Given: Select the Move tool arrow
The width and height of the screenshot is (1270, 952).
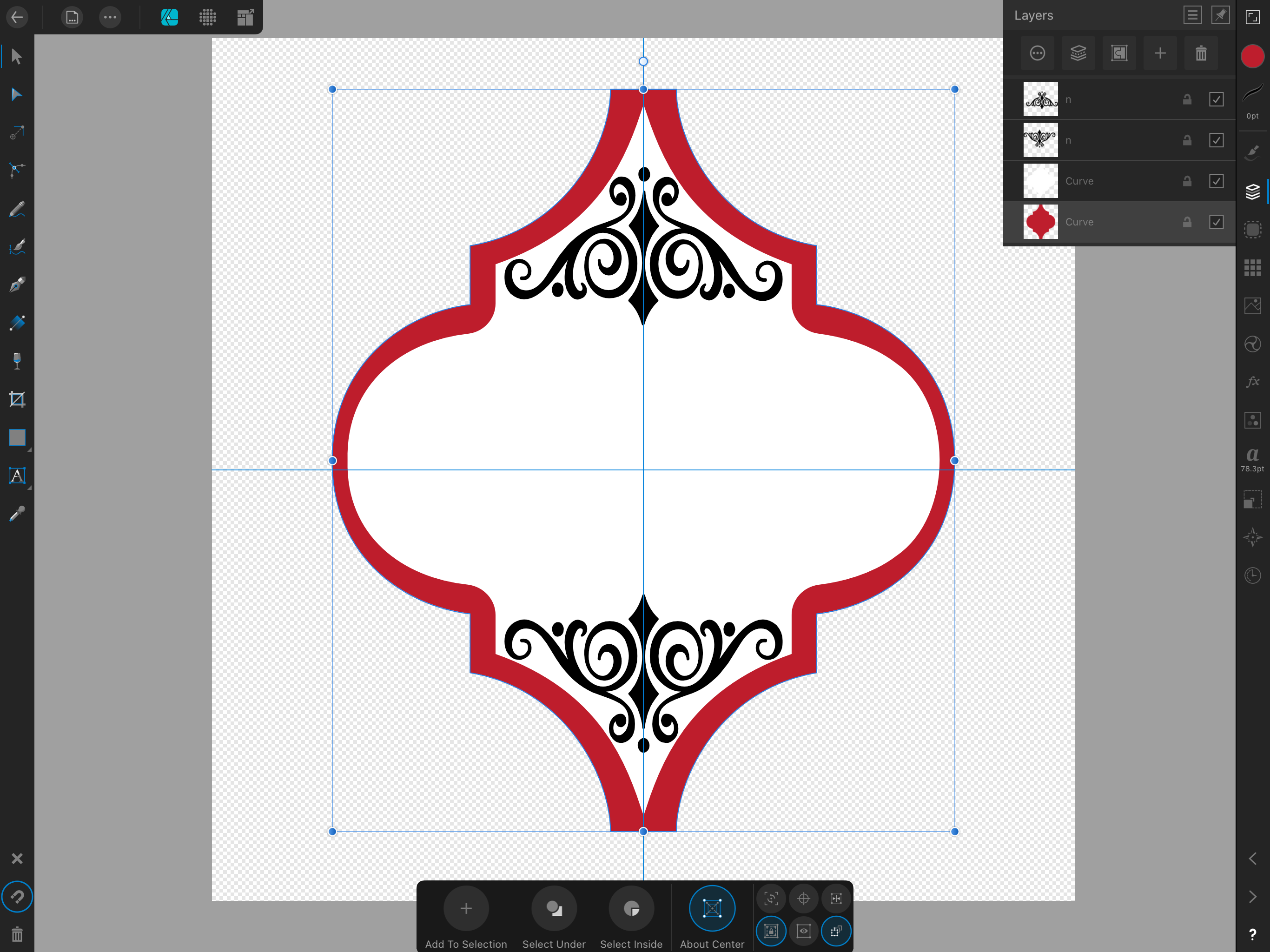Looking at the screenshot, I should click(x=17, y=56).
